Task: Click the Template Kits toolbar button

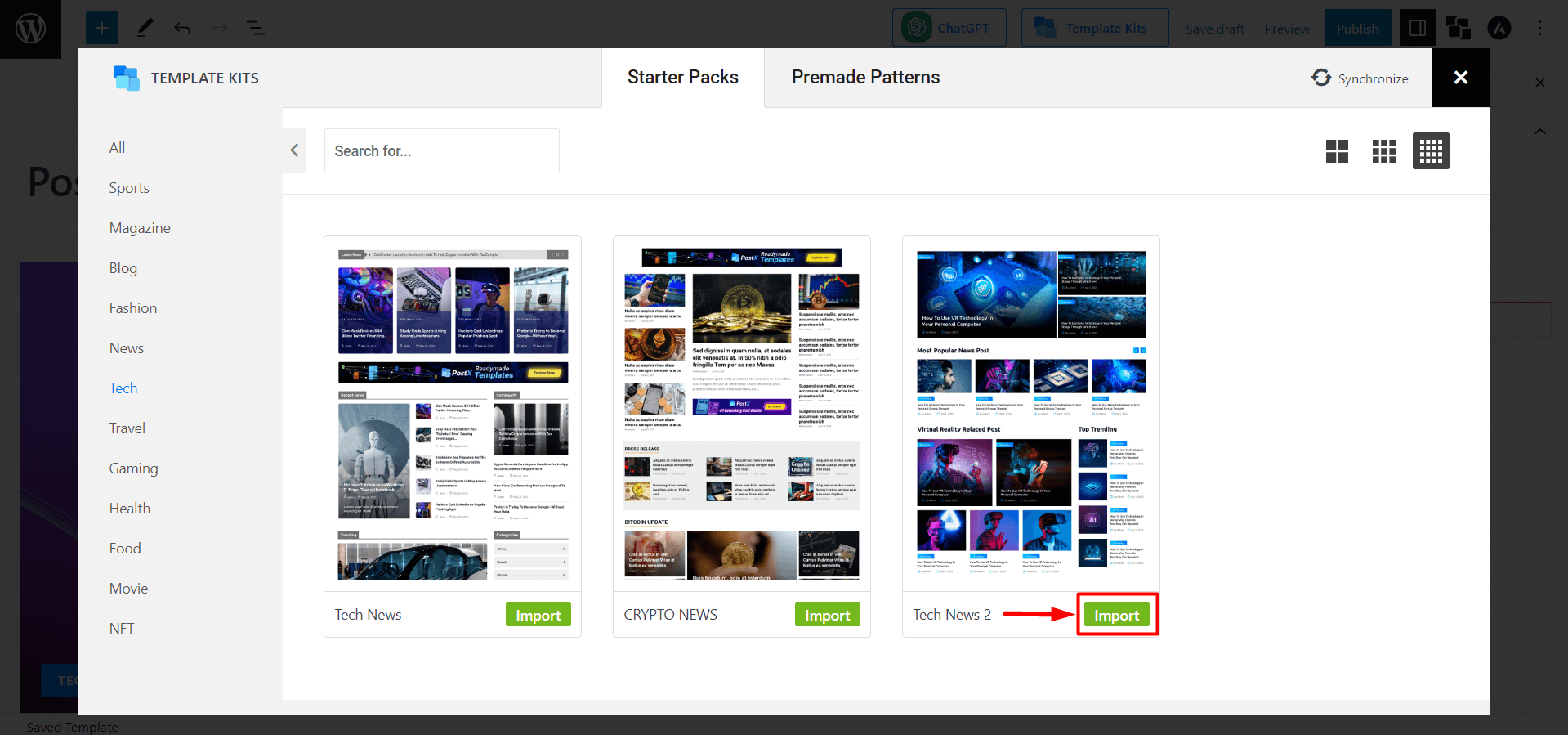Action: [x=1095, y=28]
